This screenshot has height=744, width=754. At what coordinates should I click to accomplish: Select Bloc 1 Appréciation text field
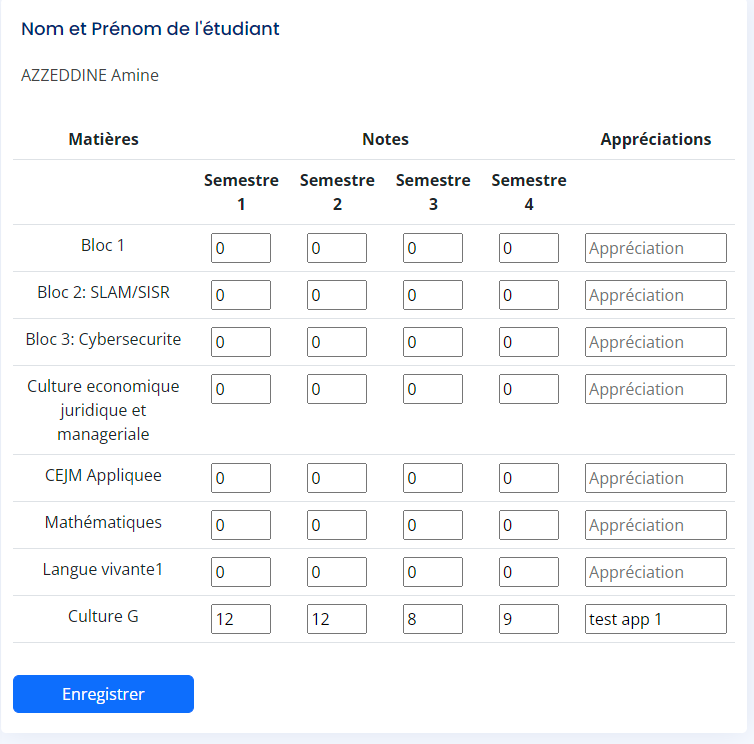(655, 248)
